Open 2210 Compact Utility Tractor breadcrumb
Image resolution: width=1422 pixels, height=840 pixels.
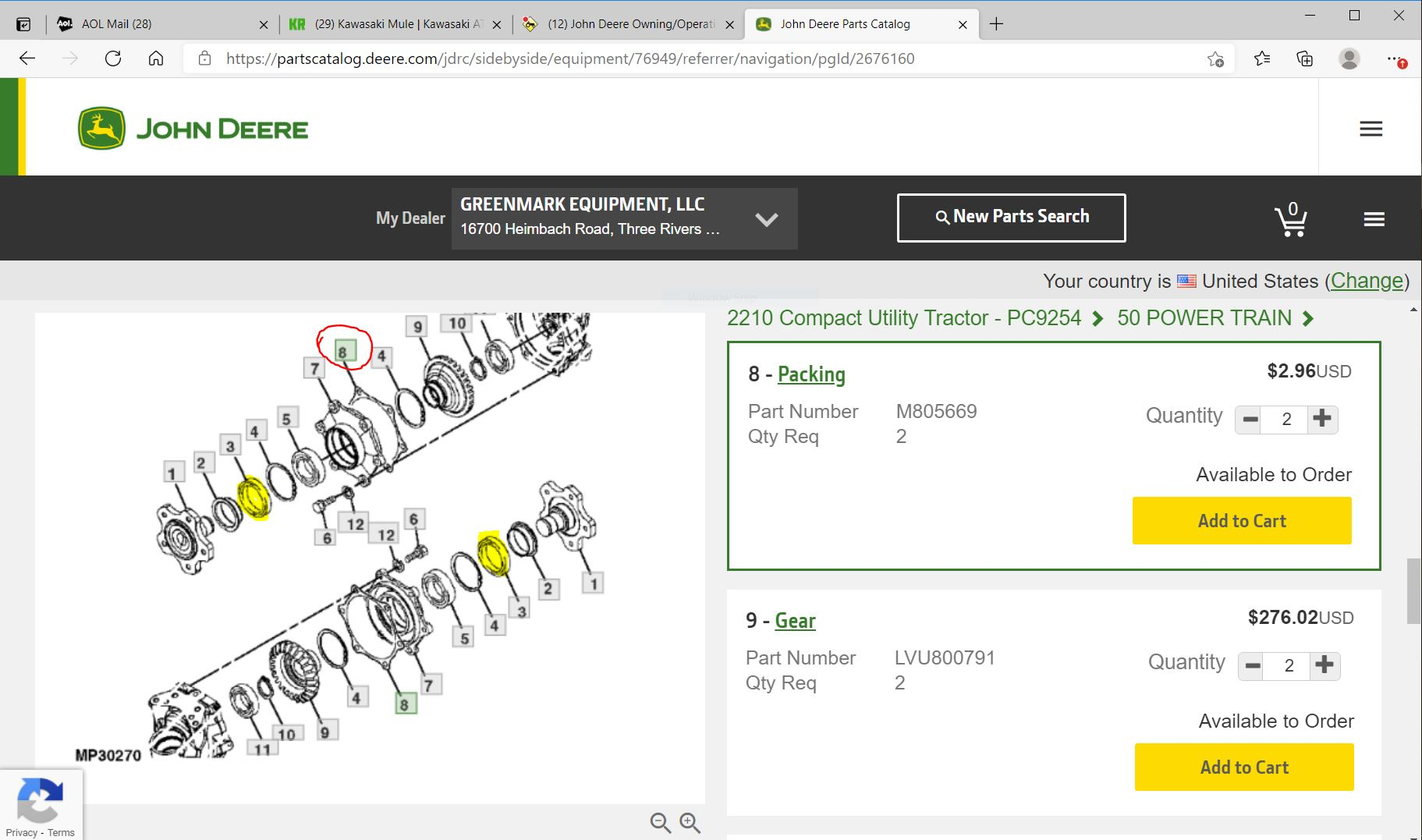coord(904,318)
